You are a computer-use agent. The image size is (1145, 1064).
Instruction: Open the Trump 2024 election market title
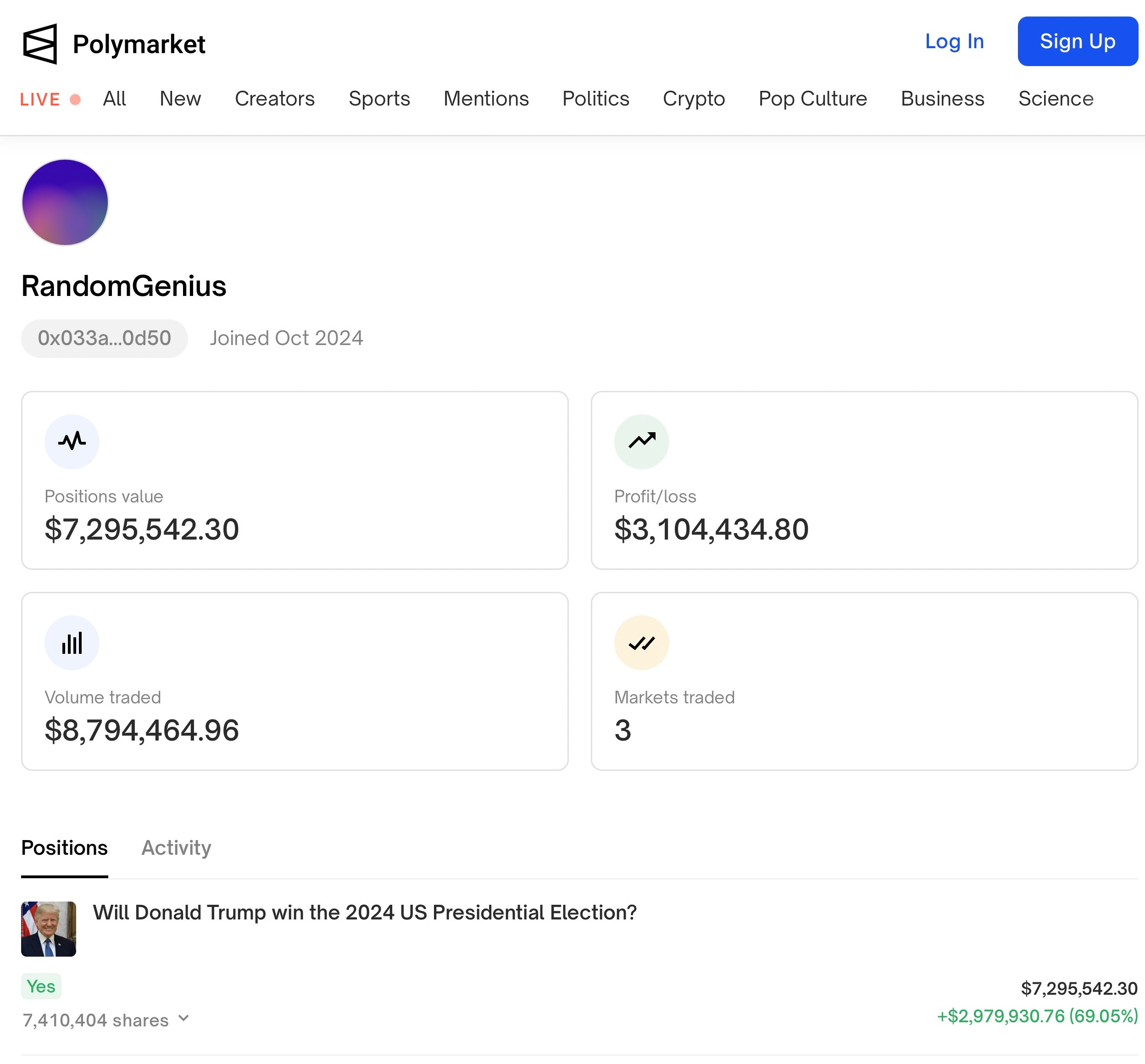(x=365, y=913)
